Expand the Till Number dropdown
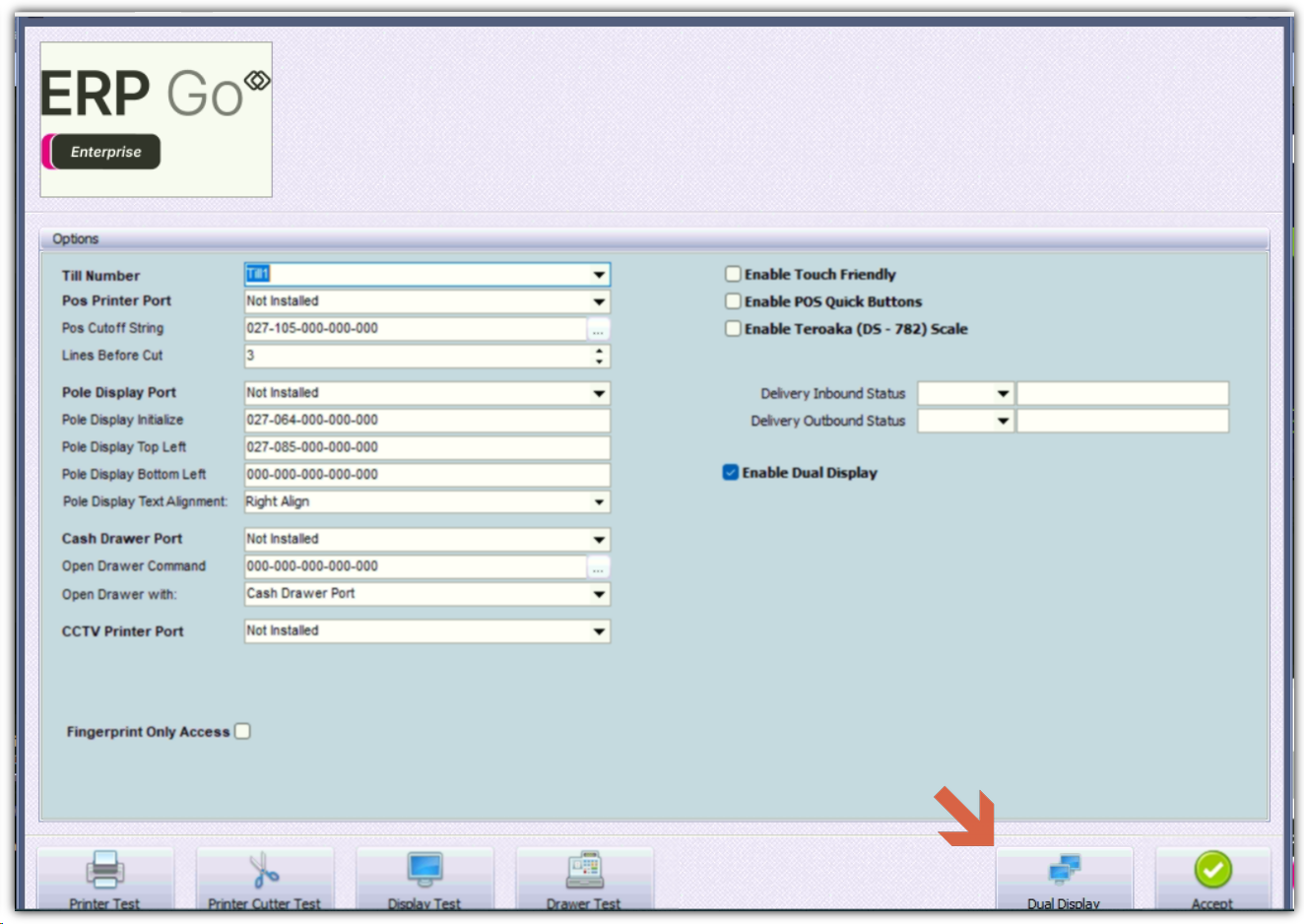1304x924 pixels. click(599, 275)
